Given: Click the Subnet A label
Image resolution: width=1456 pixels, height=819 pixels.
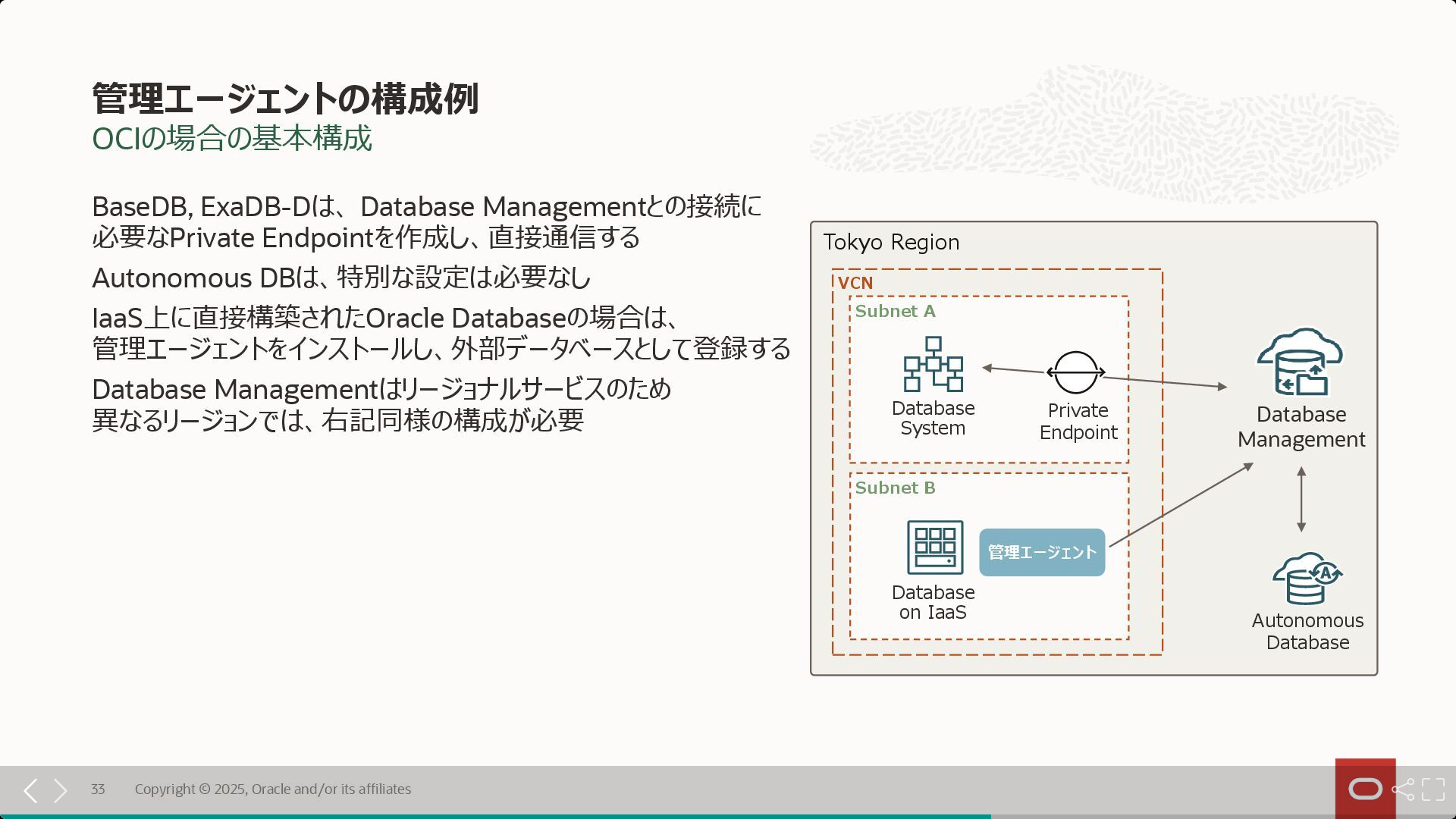Looking at the screenshot, I should (895, 311).
